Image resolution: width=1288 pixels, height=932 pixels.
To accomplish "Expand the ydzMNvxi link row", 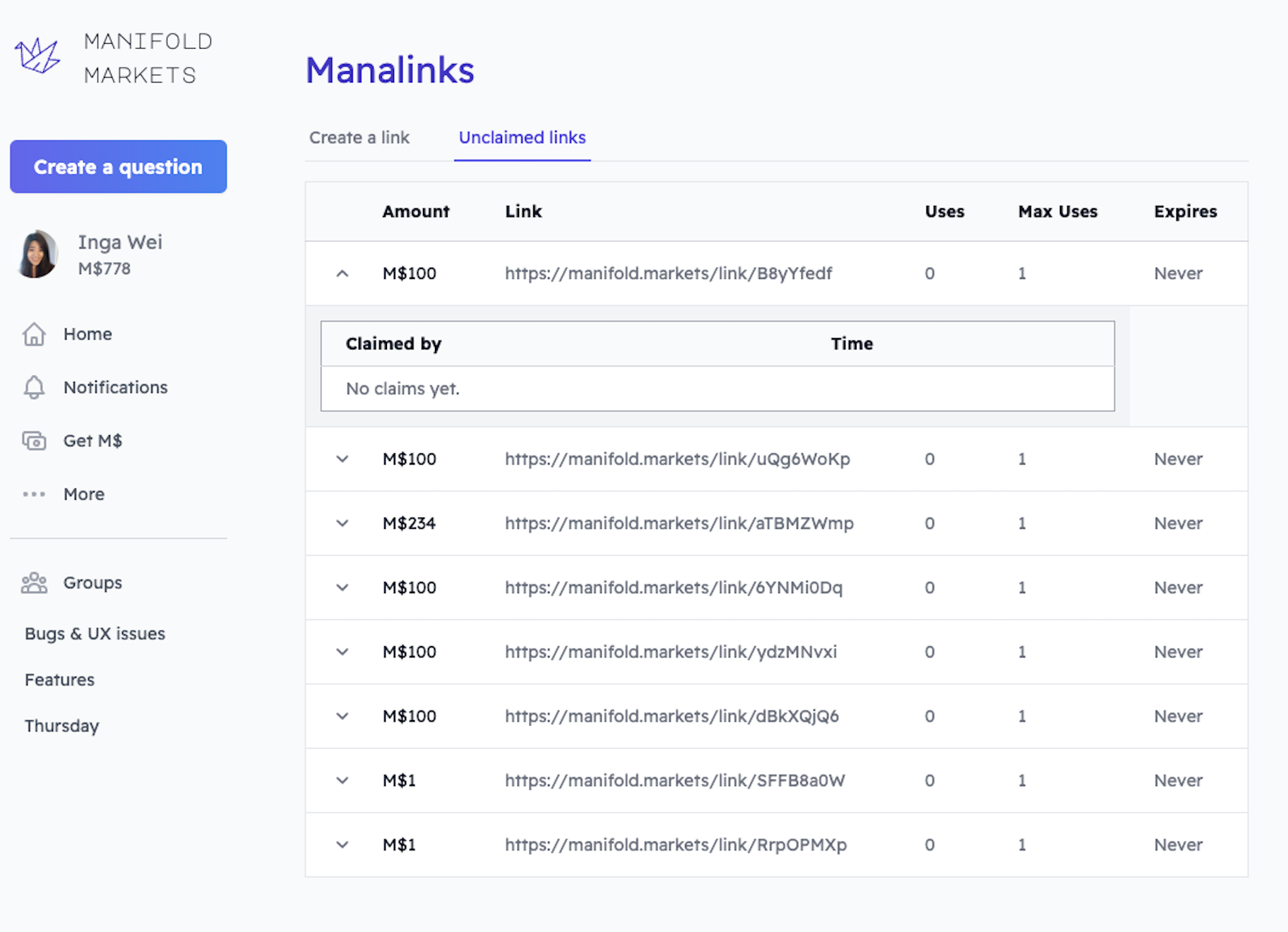I will click(342, 652).
